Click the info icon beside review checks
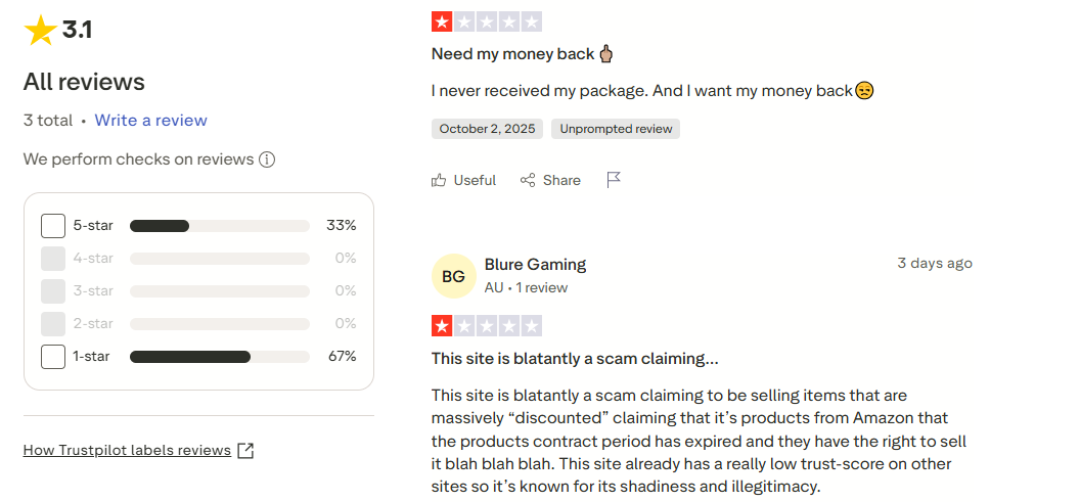Image resolution: width=1080 pixels, height=502 pixels. [x=267, y=159]
